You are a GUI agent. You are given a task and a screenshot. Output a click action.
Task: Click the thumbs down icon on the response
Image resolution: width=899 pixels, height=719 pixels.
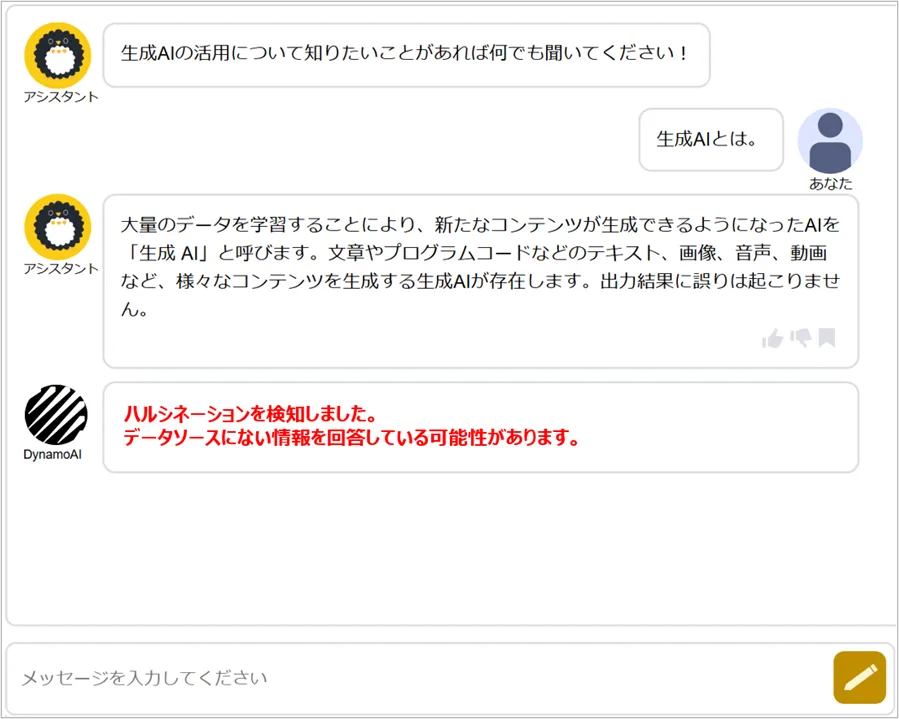800,338
